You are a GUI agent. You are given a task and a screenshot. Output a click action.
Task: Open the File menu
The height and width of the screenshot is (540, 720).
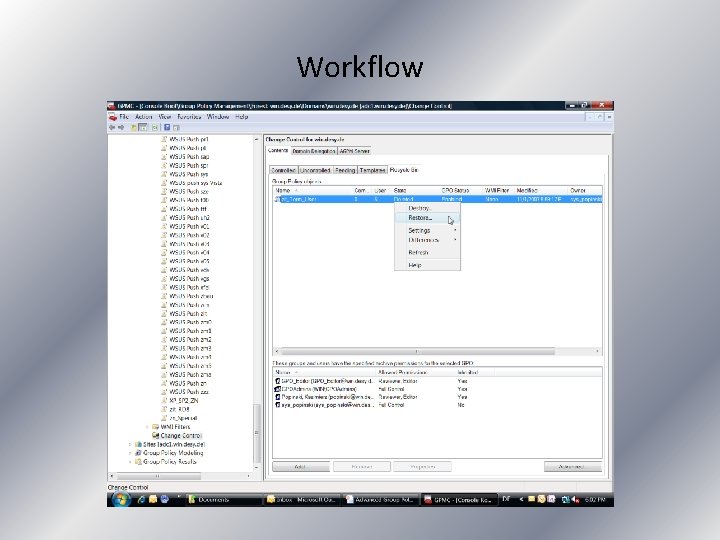click(124, 117)
